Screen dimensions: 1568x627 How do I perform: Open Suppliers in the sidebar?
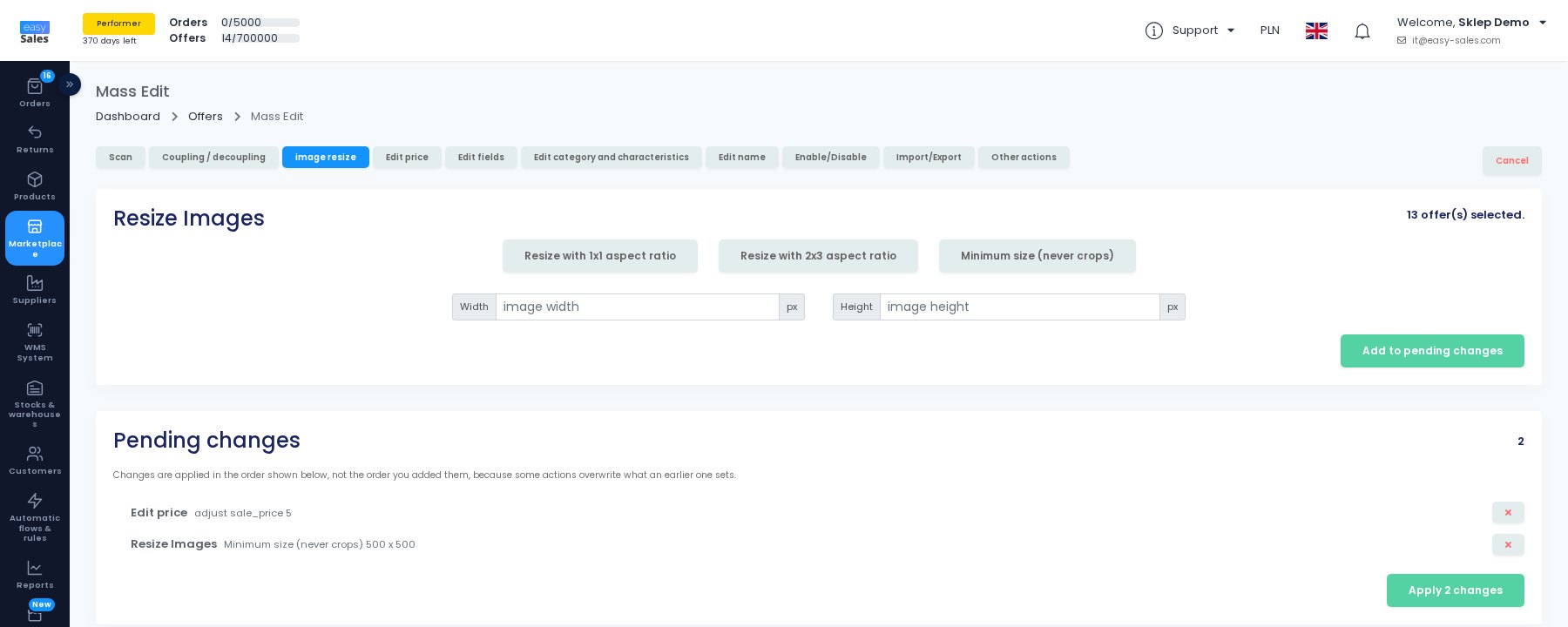coord(35,289)
